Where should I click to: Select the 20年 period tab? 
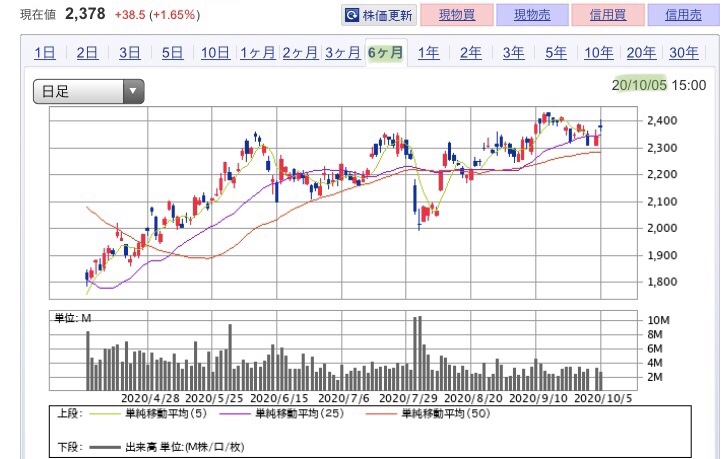[641, 53]
